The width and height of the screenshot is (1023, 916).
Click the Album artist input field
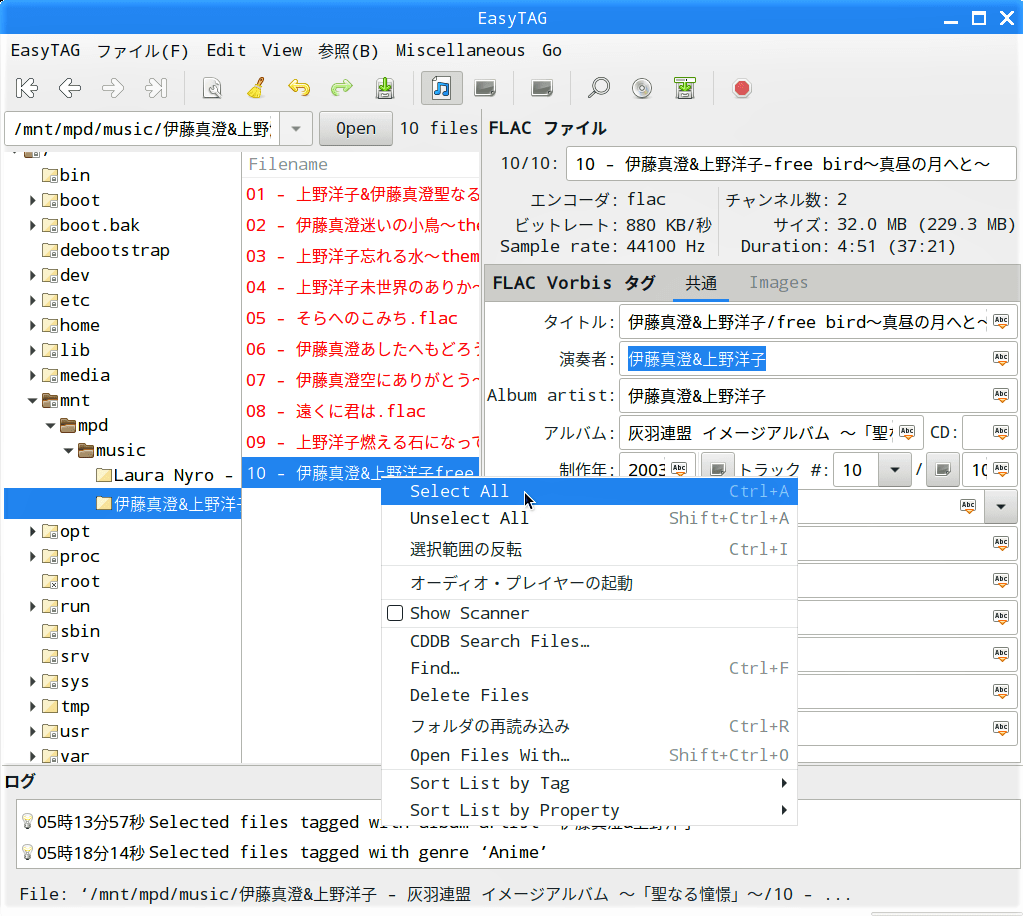tap(818, 396)
